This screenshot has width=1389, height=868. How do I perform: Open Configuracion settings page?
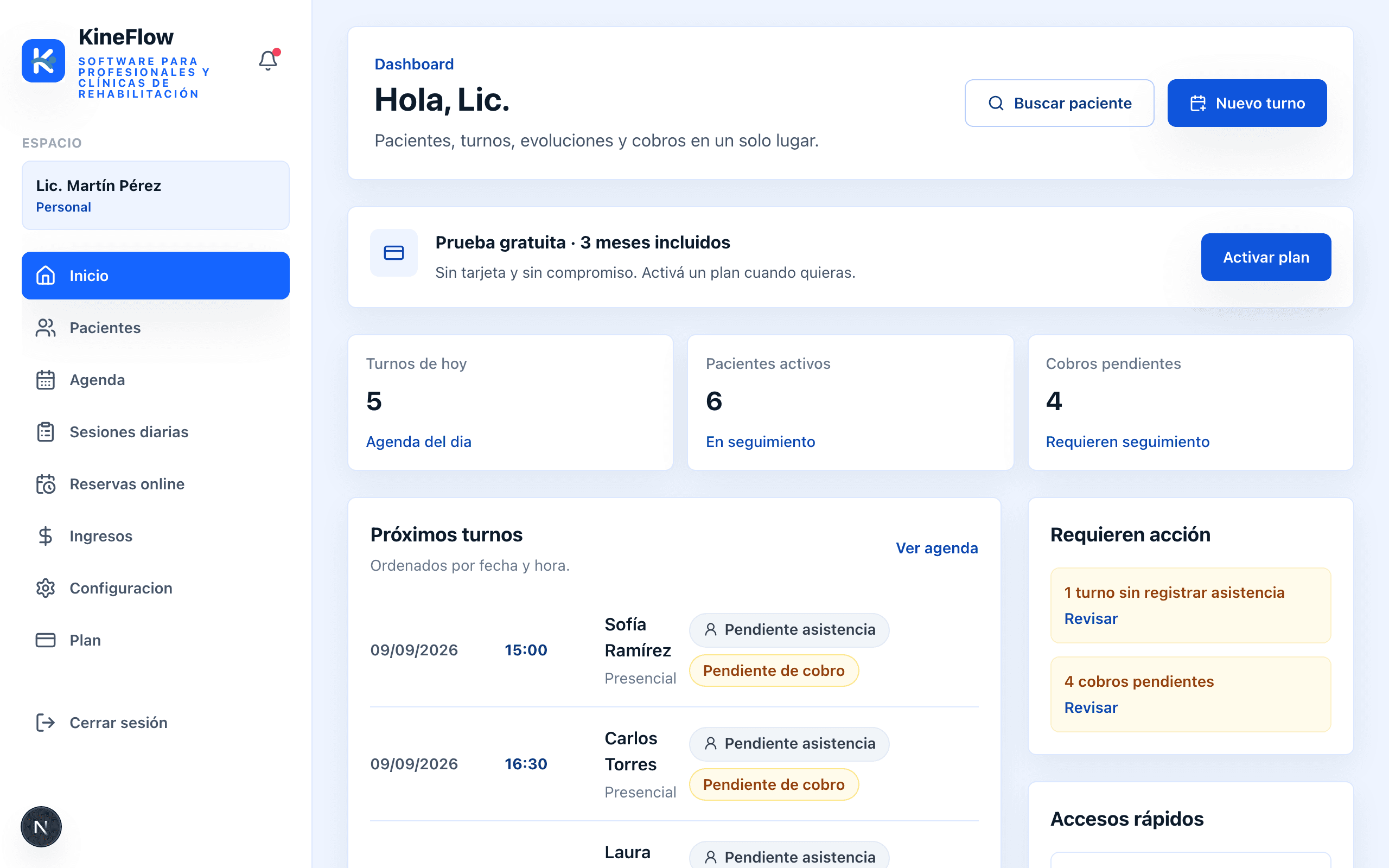(156, 589)
